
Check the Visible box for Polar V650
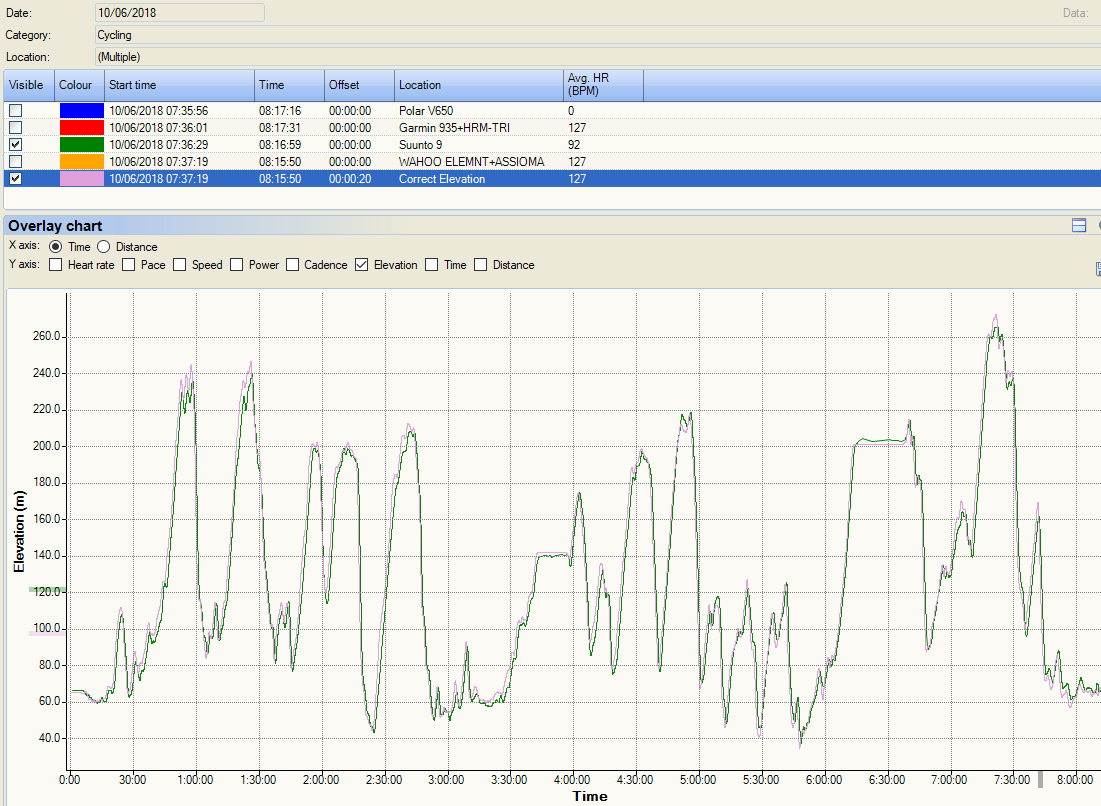[x=15, y=111]
